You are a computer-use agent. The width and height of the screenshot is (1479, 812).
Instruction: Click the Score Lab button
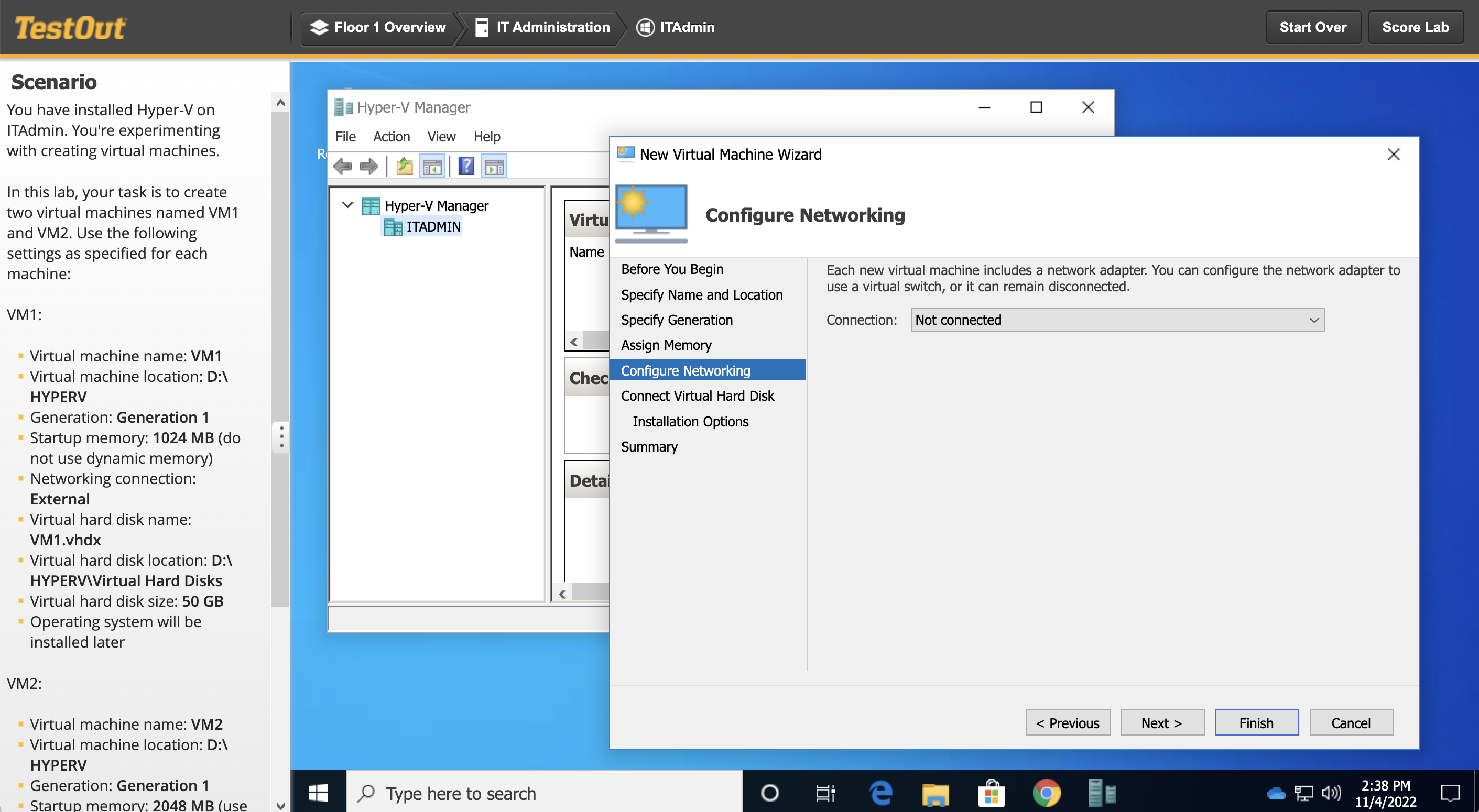(1415, 27)
